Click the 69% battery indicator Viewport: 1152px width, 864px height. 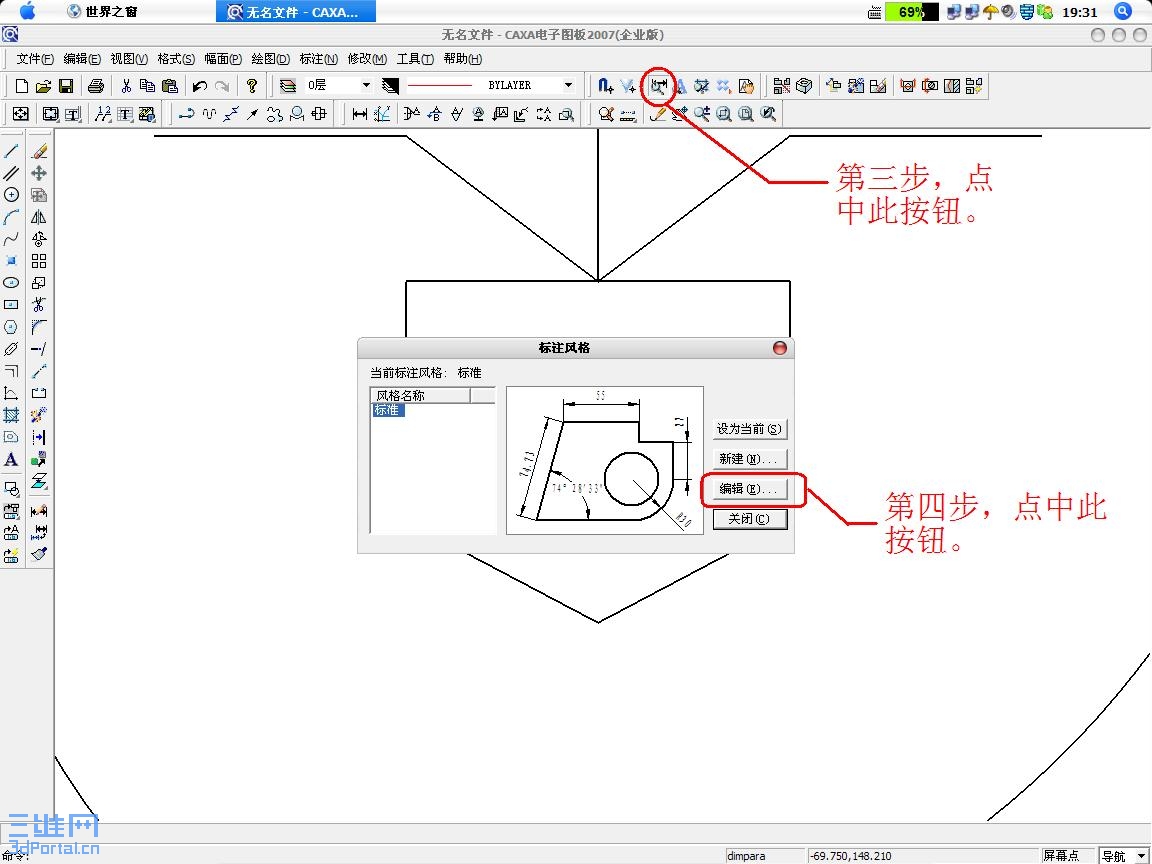(911, 12)
